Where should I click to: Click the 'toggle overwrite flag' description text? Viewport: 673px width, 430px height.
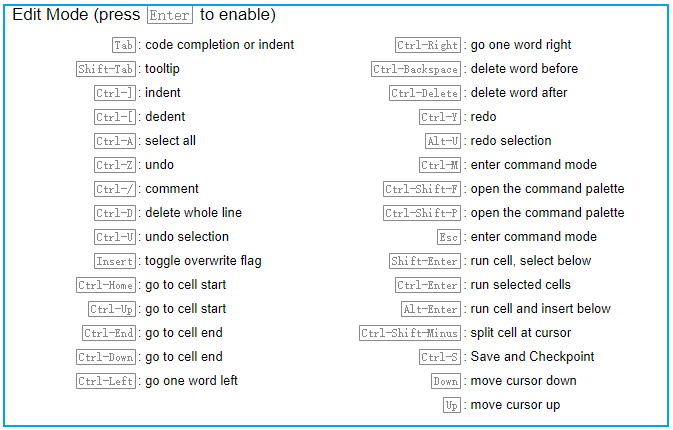(203, 261)
